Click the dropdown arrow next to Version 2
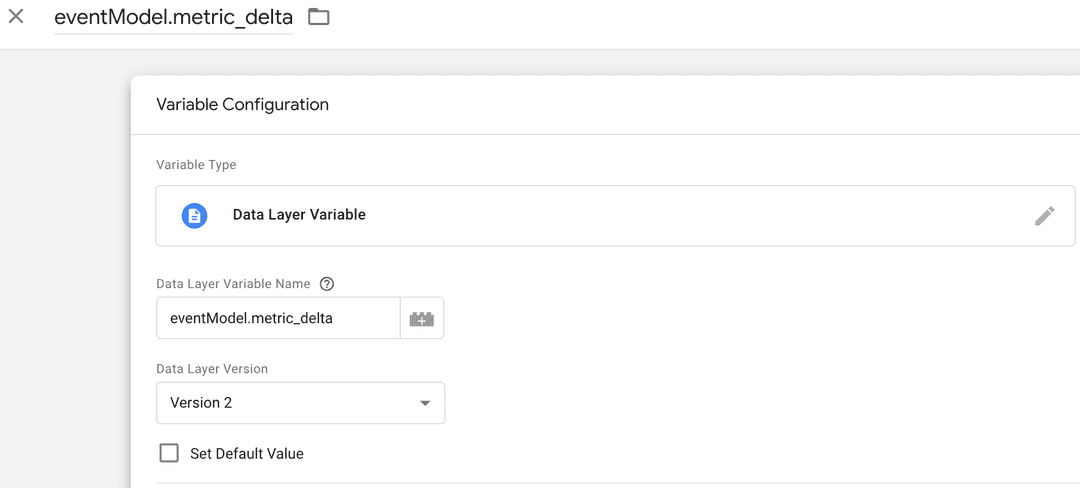Image resolution: width=1080 pixels, height=488 pixels. click(425, 403)
